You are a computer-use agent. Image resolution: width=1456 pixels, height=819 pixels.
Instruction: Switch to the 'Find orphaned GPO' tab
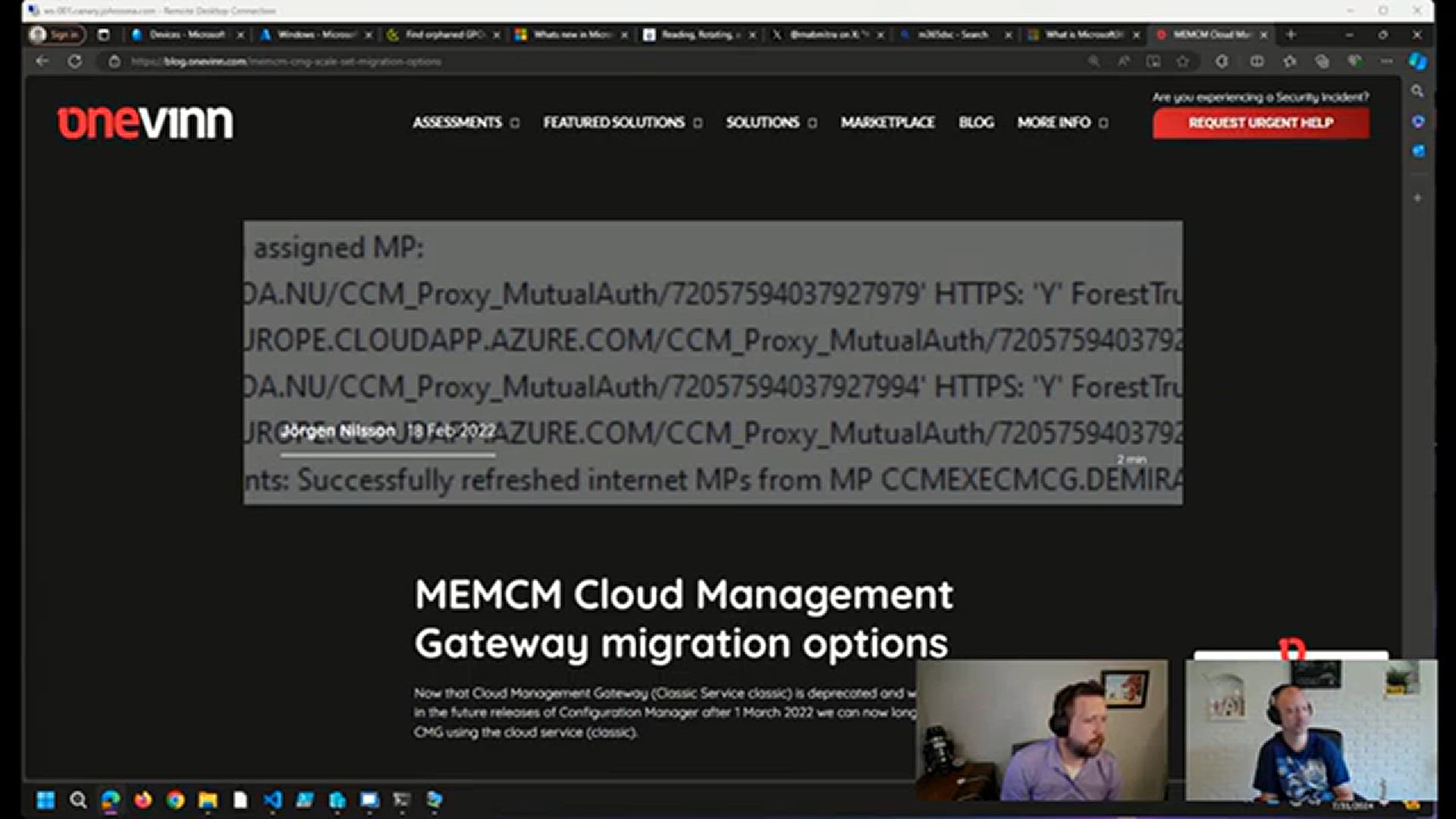pyautogui.click(x=442, y=34)
